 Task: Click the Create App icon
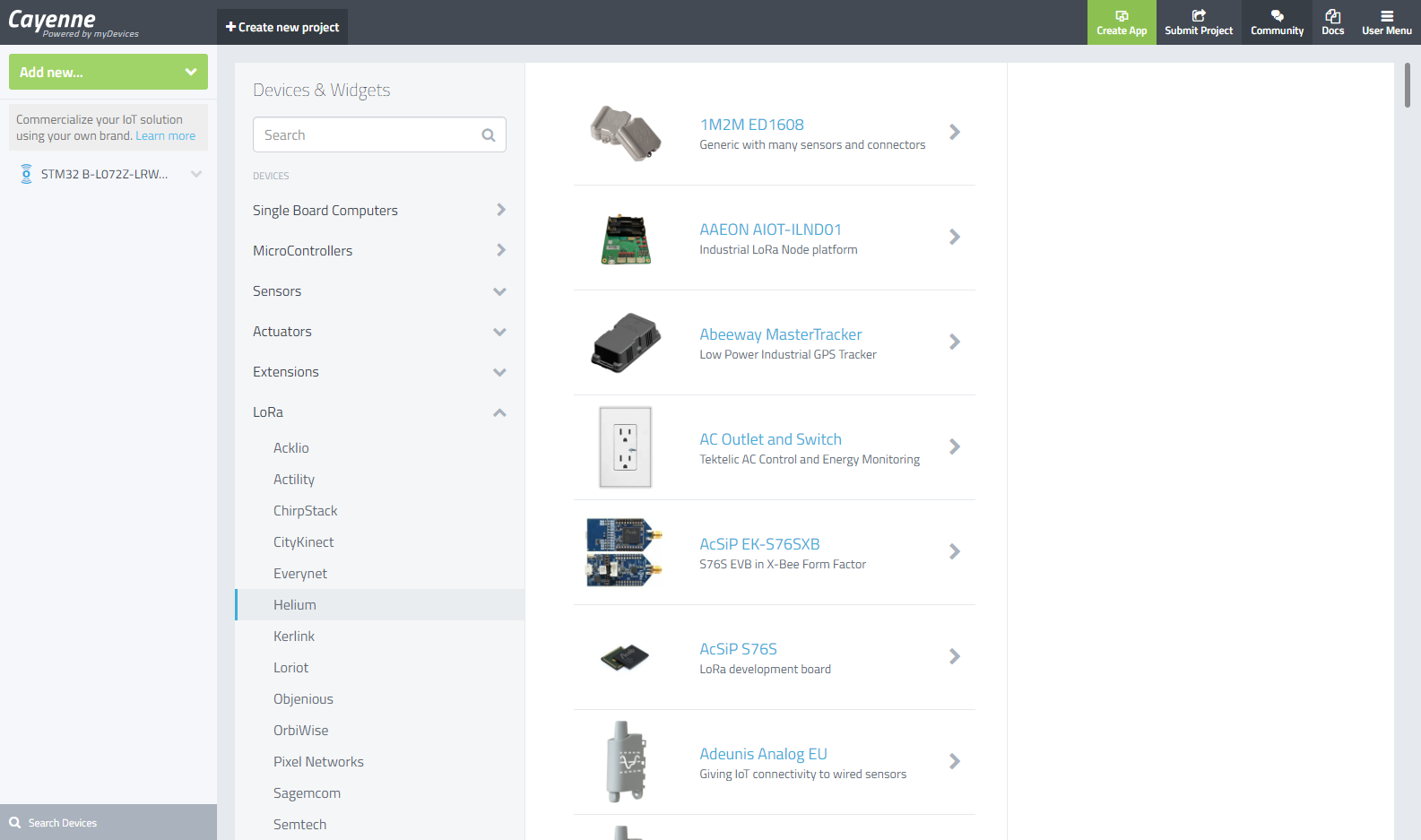tap(1121, 16)
